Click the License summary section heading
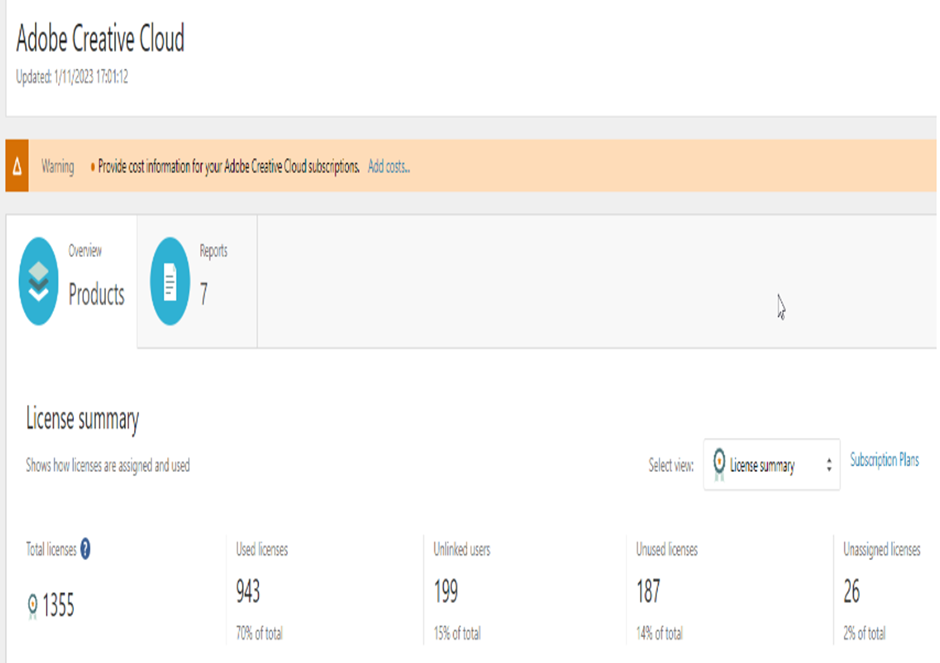940x663 pixels. click(82, 419)
